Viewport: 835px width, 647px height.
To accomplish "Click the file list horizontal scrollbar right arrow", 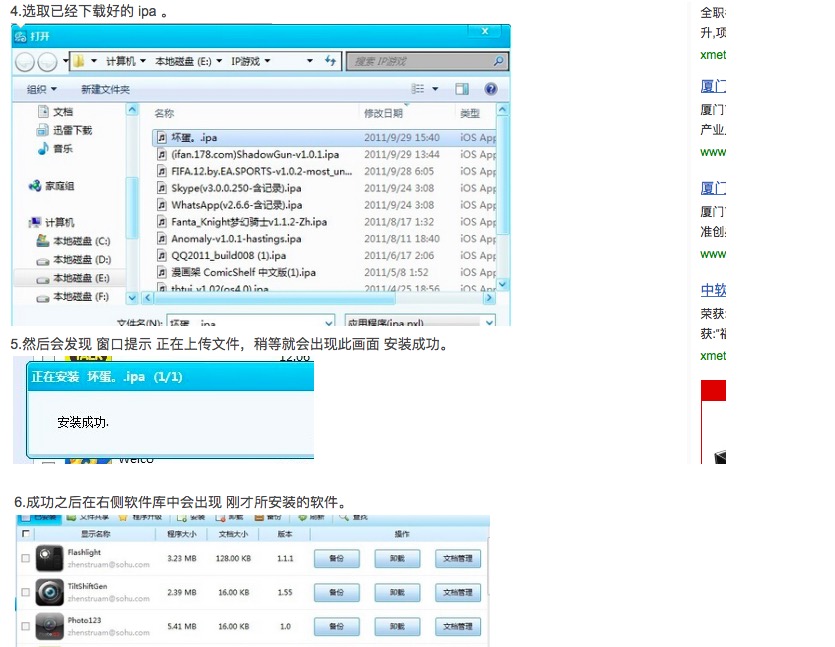I will tap(489, 298).
